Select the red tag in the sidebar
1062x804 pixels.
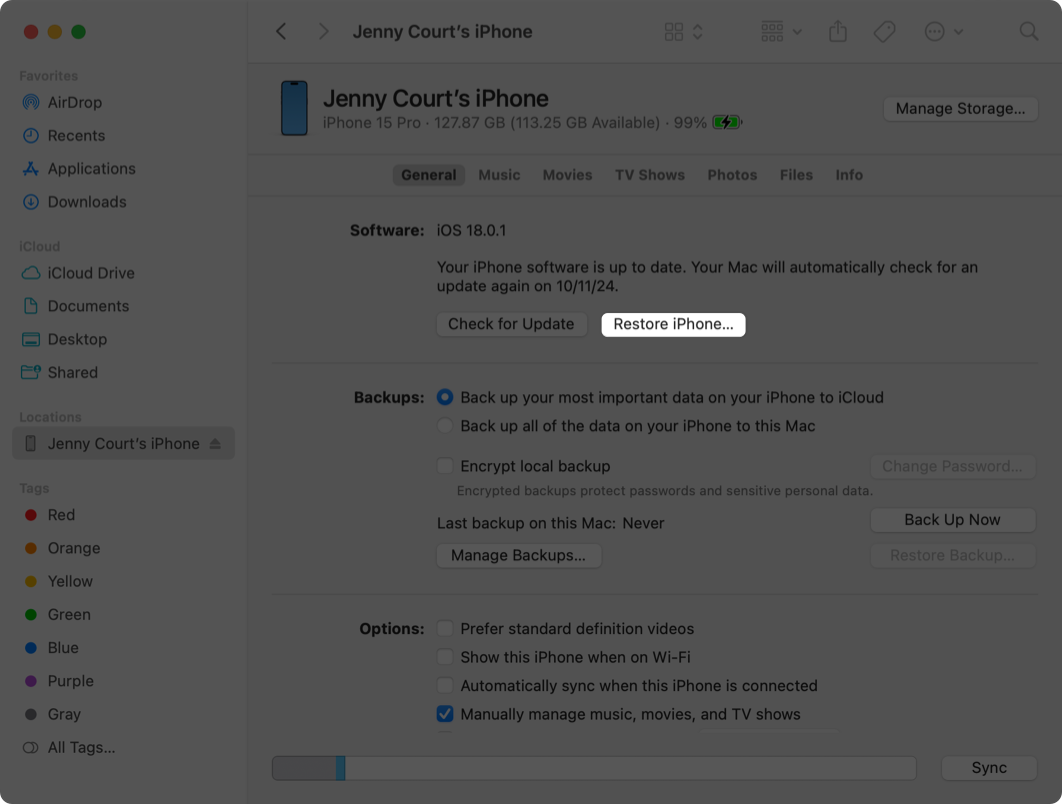[60, 515]
